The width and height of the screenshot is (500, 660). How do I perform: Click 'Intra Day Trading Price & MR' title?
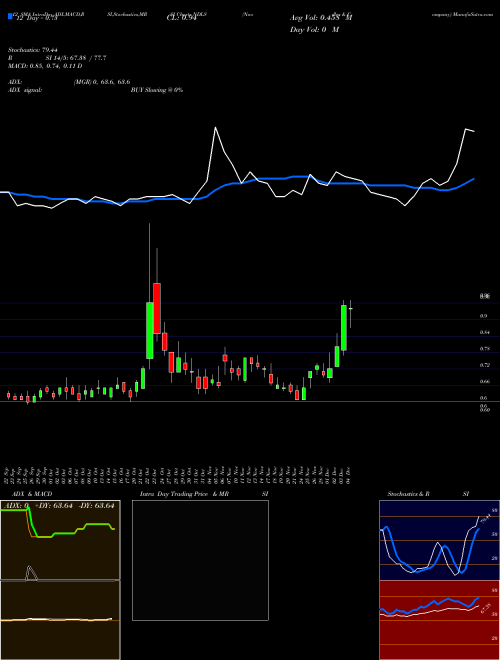coord(184,494)
